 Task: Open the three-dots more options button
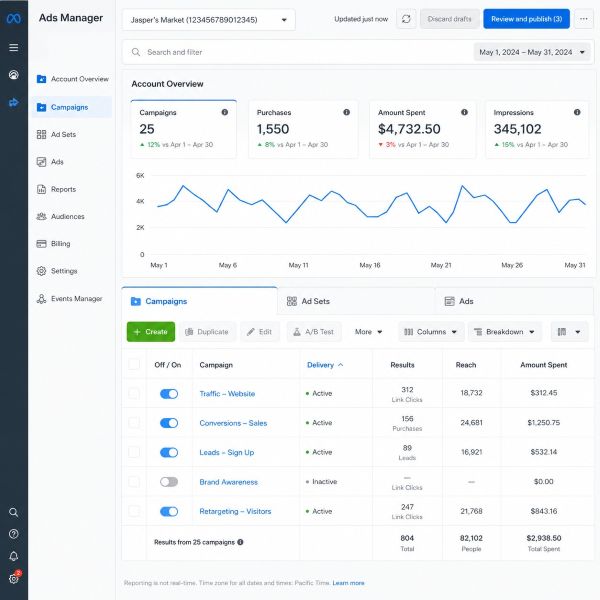point(584,19)
